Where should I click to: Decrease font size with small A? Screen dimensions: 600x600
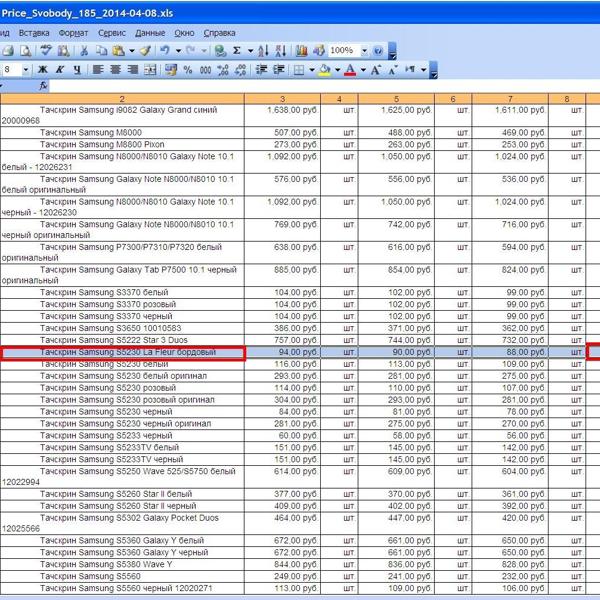tap(393, 70)
